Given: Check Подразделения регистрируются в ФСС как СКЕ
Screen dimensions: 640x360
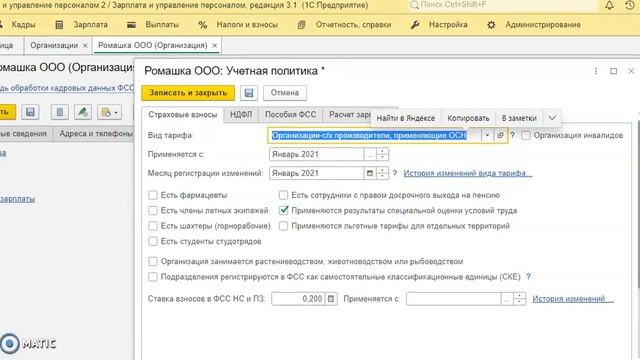Looking at the screenshot, I should [x=153, y=277].
